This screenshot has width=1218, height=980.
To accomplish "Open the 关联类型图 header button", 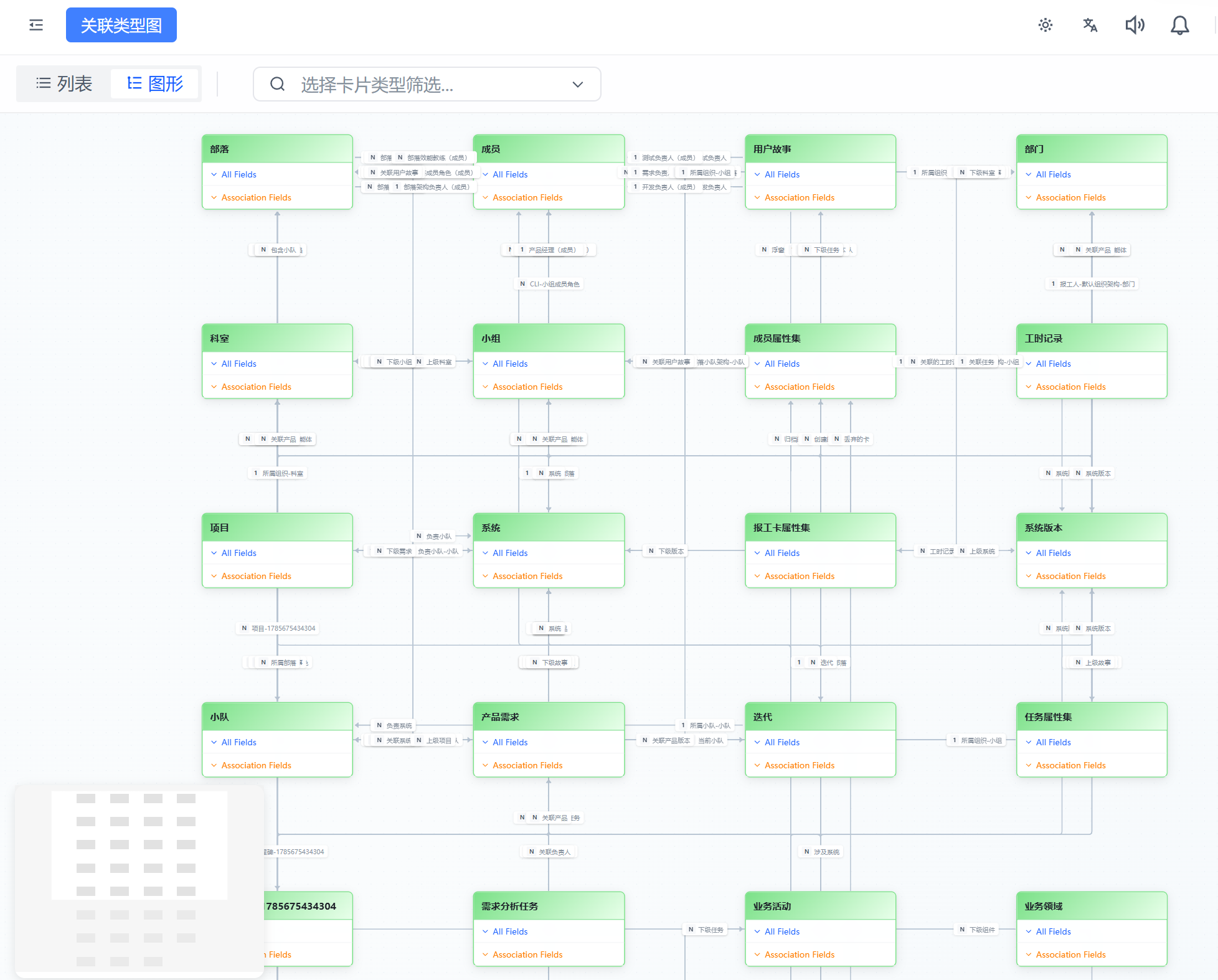I will 121,25.
